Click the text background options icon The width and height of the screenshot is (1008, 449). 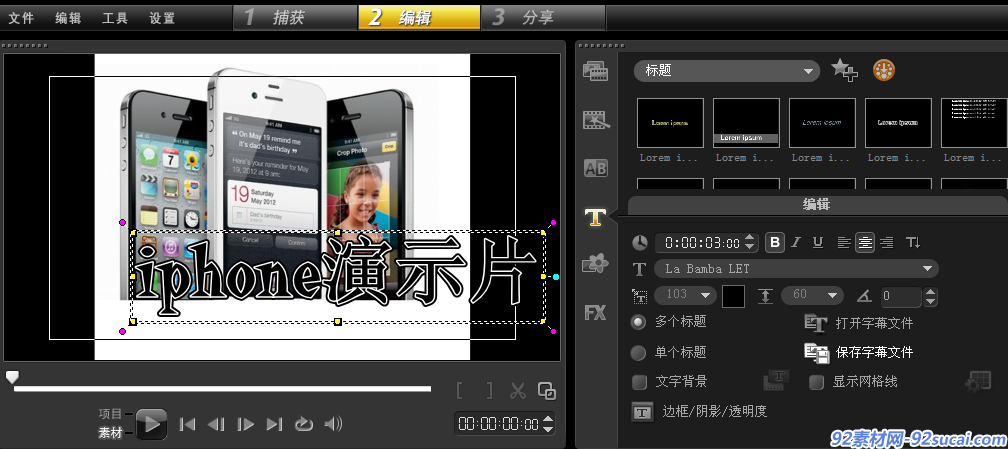[776, 380]
